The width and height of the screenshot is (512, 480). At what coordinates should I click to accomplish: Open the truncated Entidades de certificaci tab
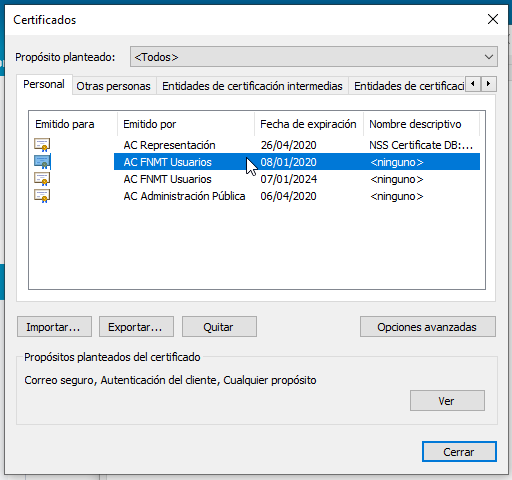coord(409,86)
